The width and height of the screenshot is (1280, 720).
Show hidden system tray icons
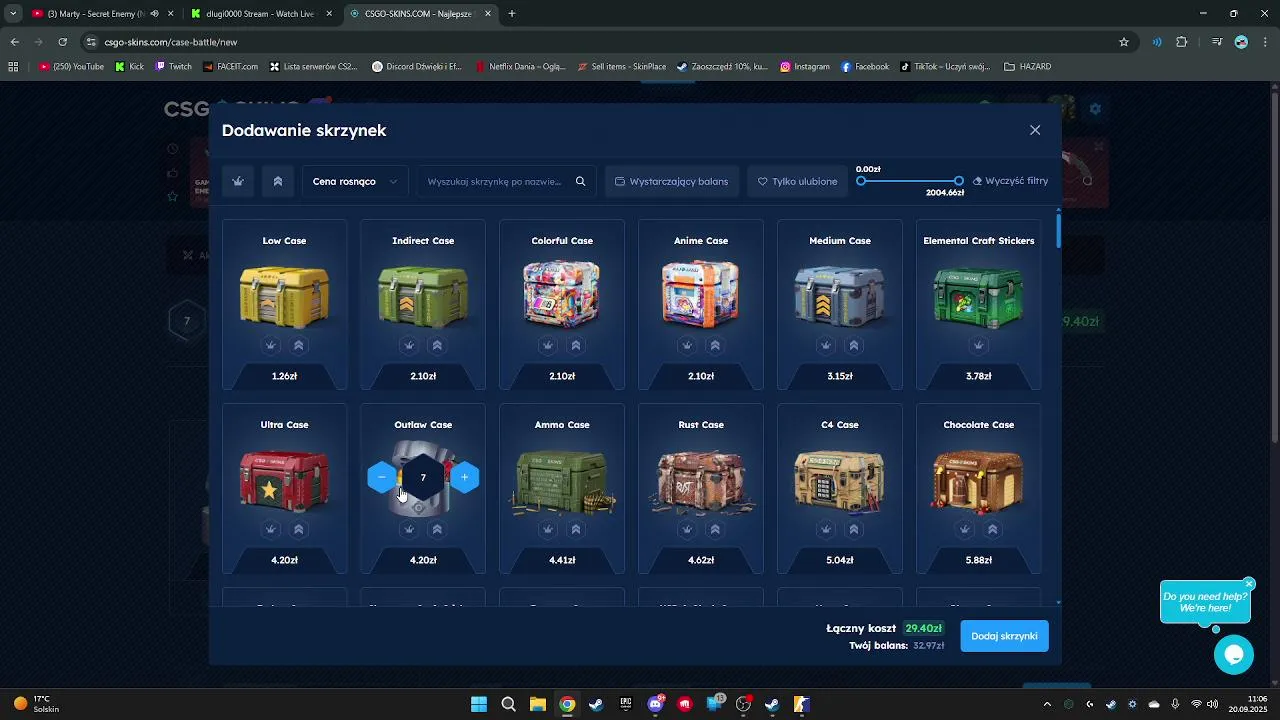[x=1047, y=704]
